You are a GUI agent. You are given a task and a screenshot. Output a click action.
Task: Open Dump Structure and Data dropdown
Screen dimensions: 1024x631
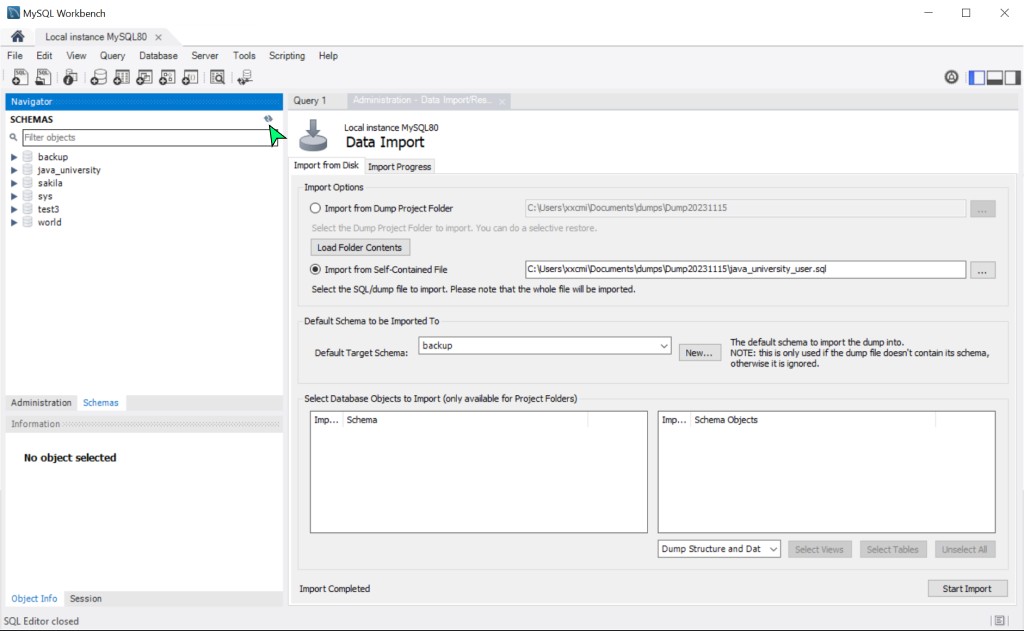[718, 549]
